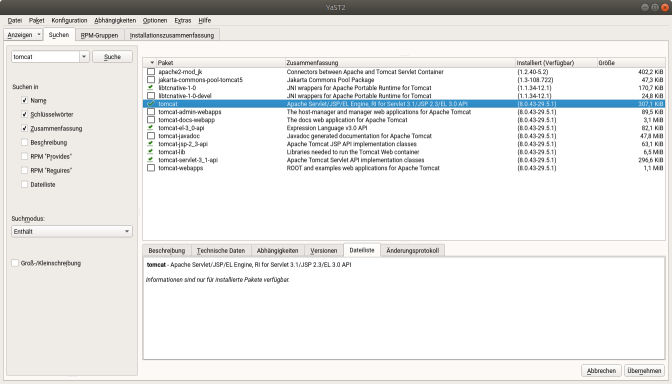The height and width of the screenshot is (384, 672).
Task: Click status icon of tomcat-servlet-3_1-api
Action: (x=150, y=159)
